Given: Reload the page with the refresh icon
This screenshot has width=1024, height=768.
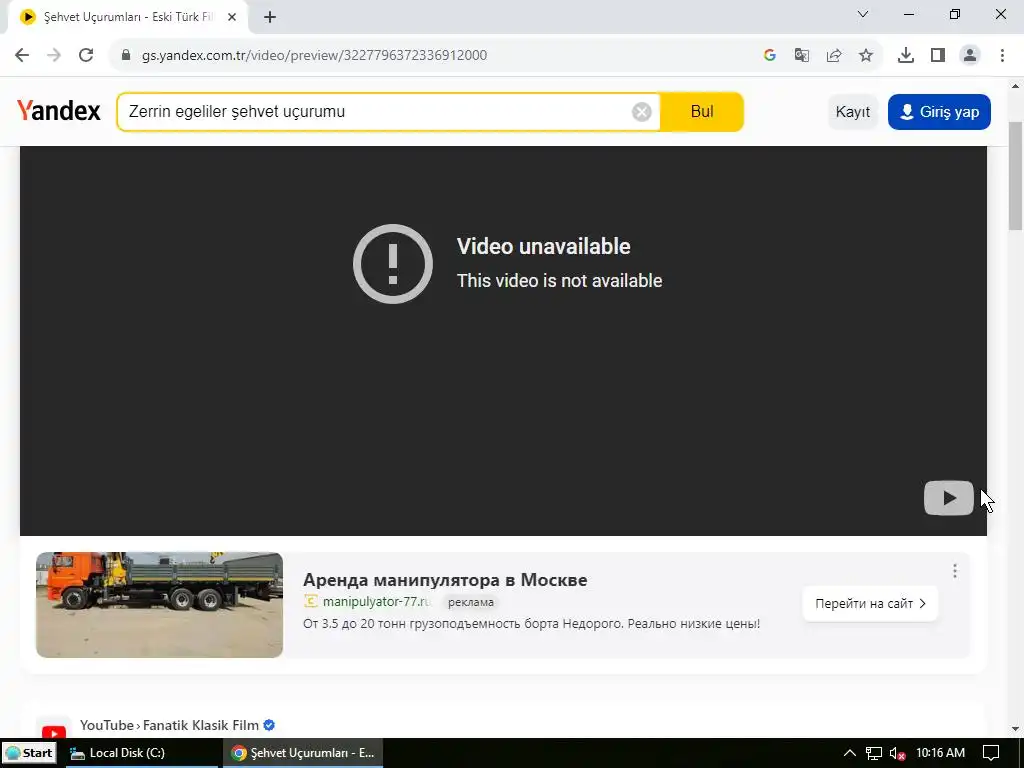Looking at the screenshot, I should click(86, 56).
